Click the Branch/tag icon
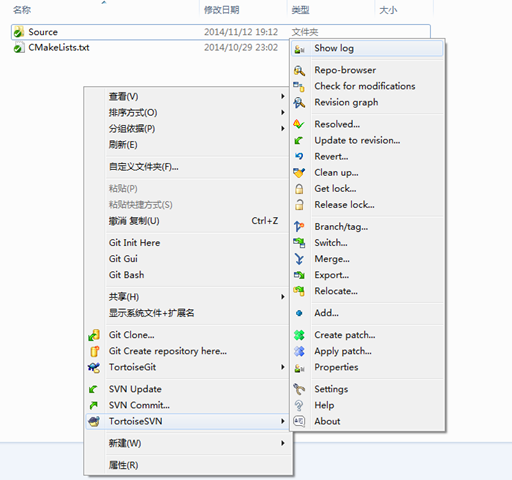 click(299, 227)
